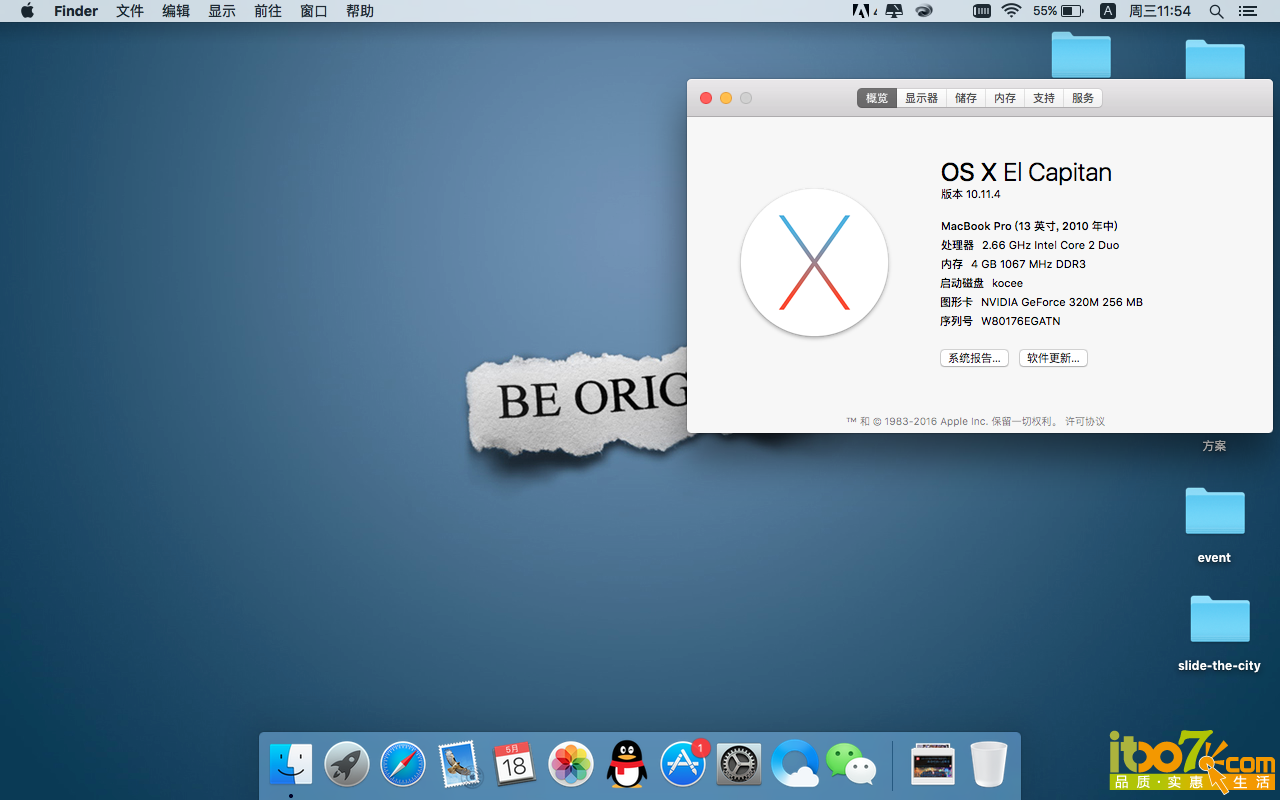
Task: Open display mirroring menu bar icon
Action: point(894,11)
